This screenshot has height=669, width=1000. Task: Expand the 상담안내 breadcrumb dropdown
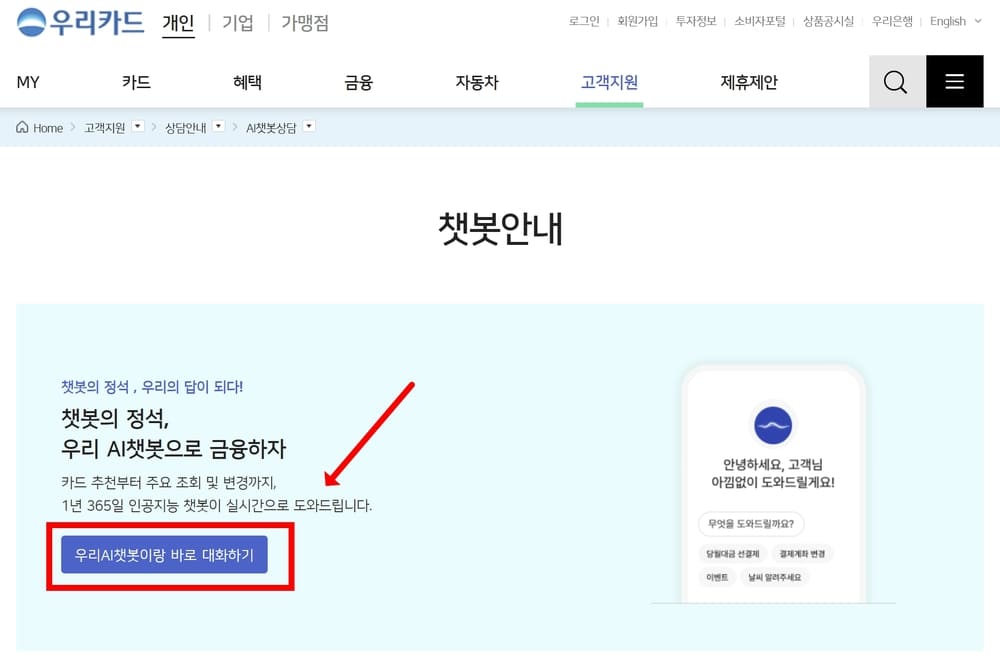(x=219, y=126)
